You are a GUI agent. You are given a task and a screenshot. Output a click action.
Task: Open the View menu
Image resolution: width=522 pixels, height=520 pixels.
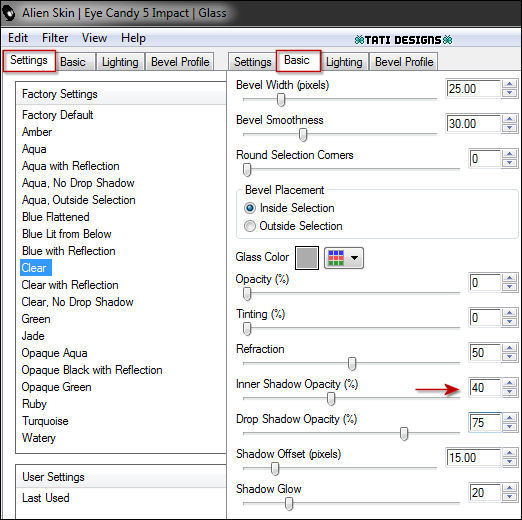[x=94, y=38]
